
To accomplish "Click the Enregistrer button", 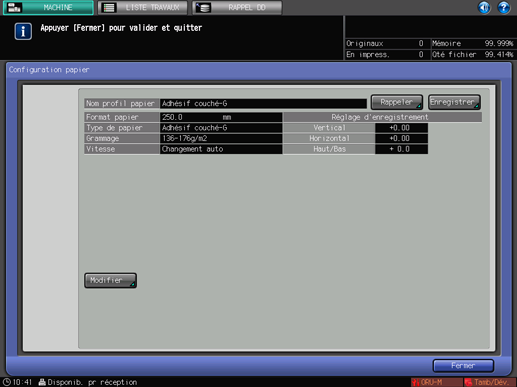I will pos(454,102).
